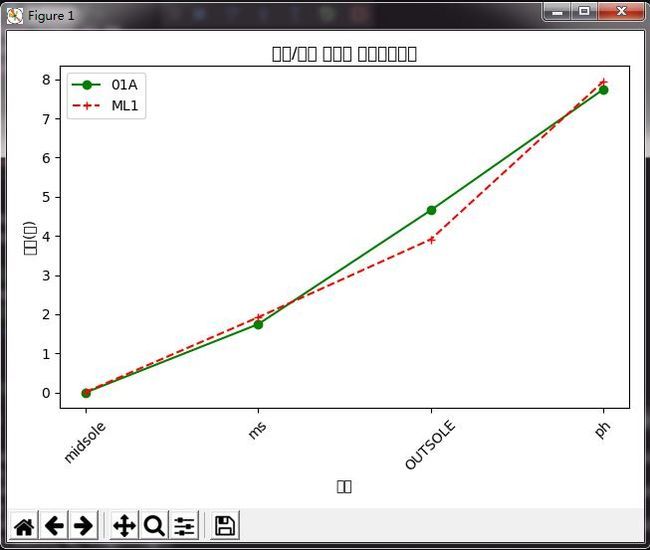Go back to previous view arrow
650x550 pixels.
point(54,526)
